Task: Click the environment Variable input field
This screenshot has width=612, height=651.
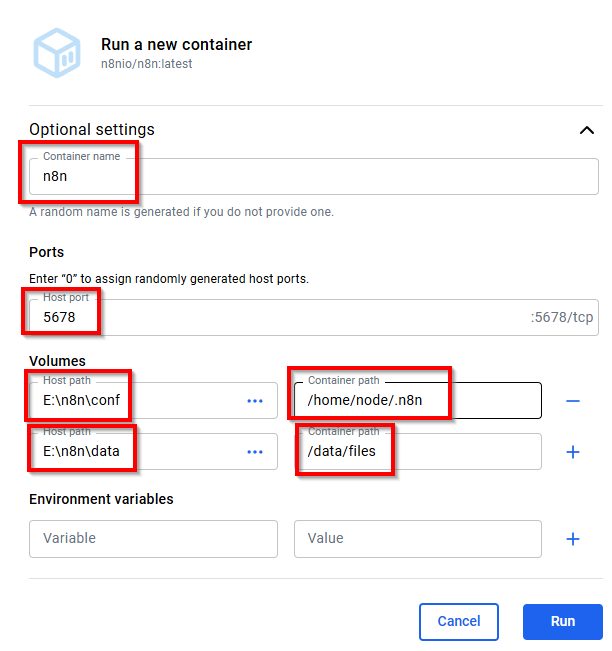Action: [x=153, y=538]
